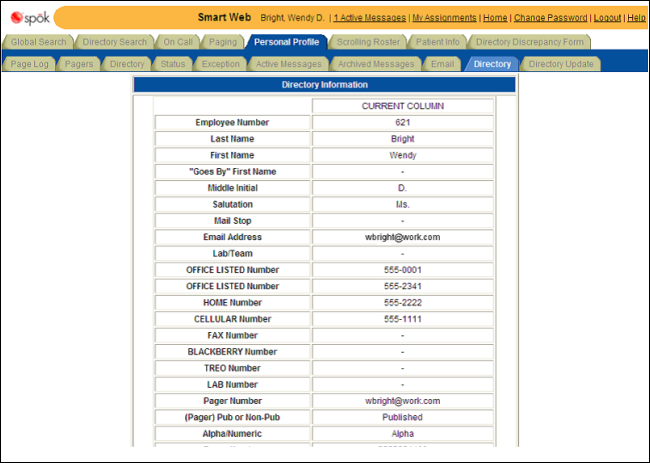Click the CELLULAR Number value 555-1111
The width and height of the screenshot is (650, 463).
tap(403, 319)
